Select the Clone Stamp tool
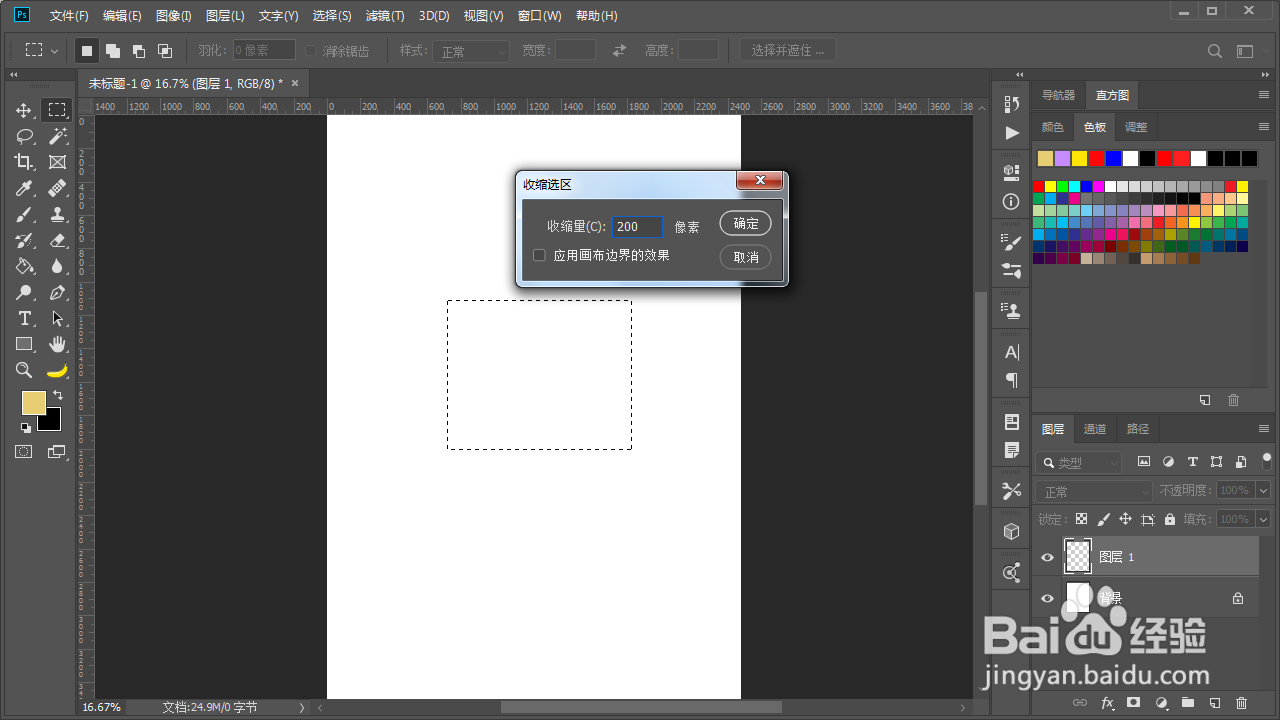Screen dimensions: 1280x720 tap(57, 214)
